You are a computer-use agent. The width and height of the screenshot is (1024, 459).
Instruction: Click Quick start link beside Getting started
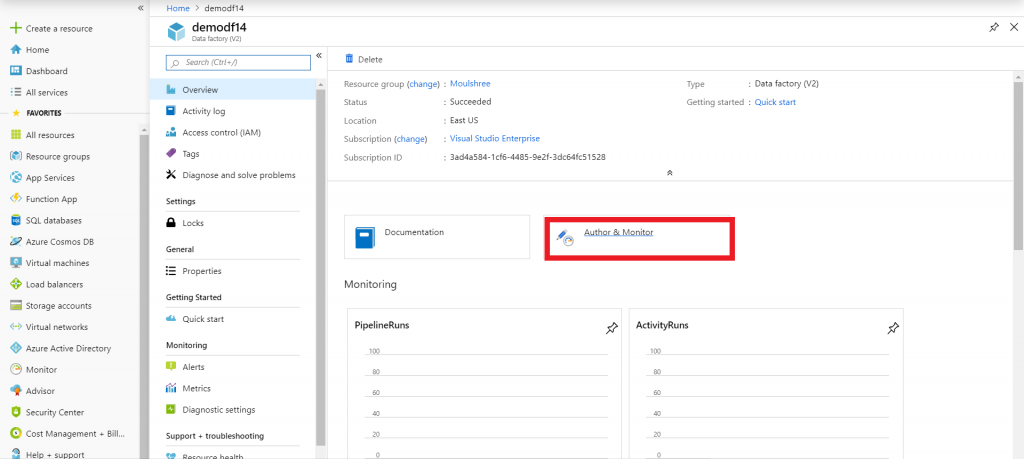[775, 103]
